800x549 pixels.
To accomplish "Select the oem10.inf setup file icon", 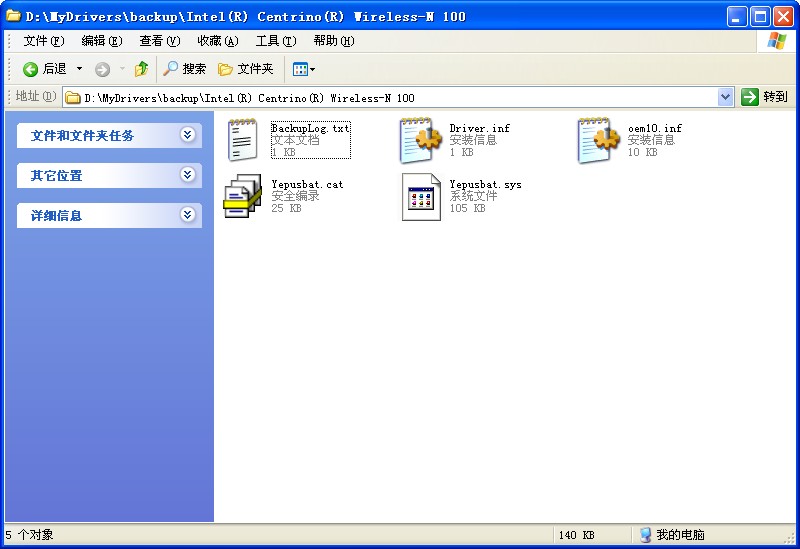I will click(x=599, y=140).
